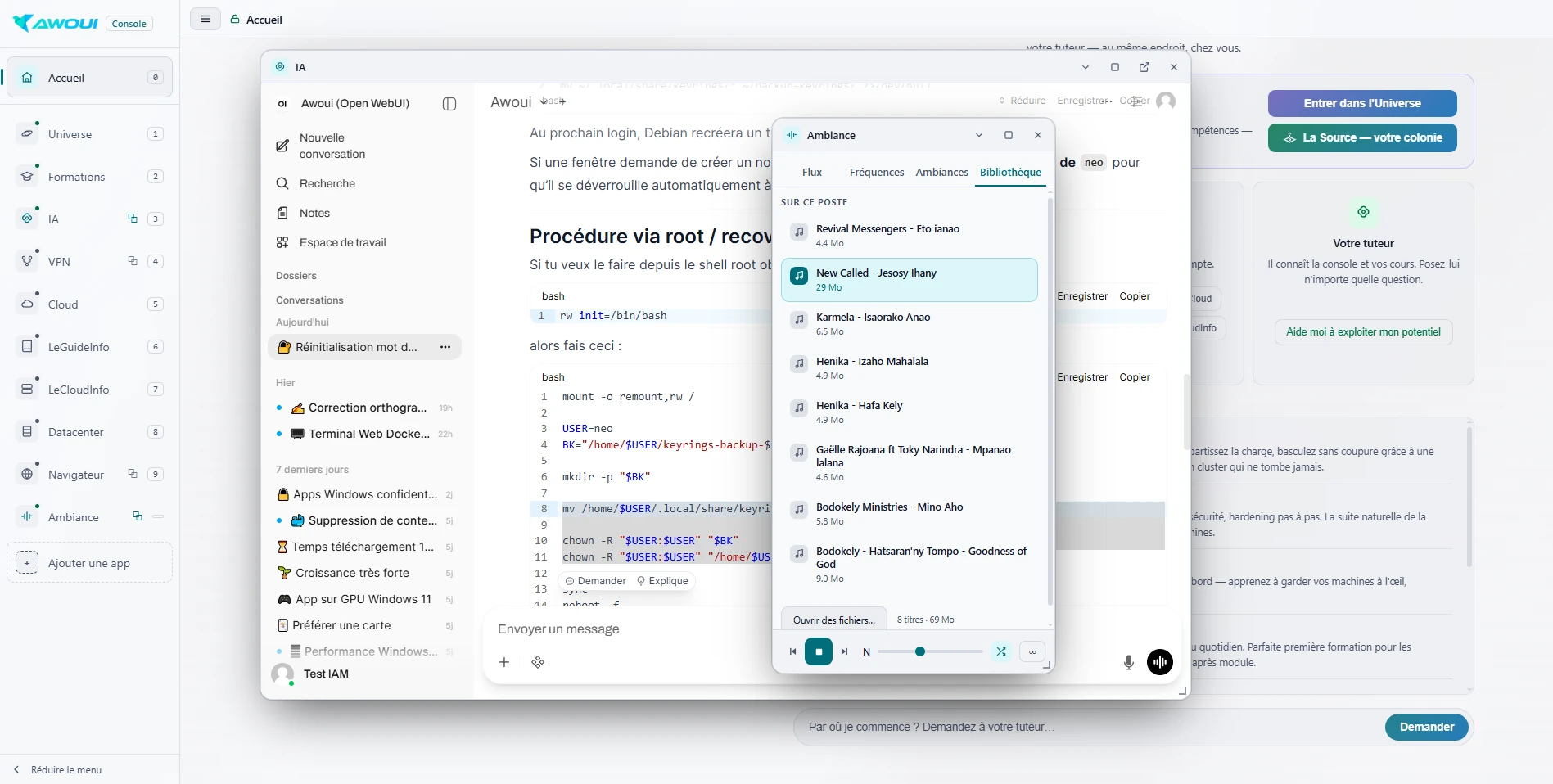Click the window icon next to VPN in sidebar
1553x784 pixels.
[133, 261]
